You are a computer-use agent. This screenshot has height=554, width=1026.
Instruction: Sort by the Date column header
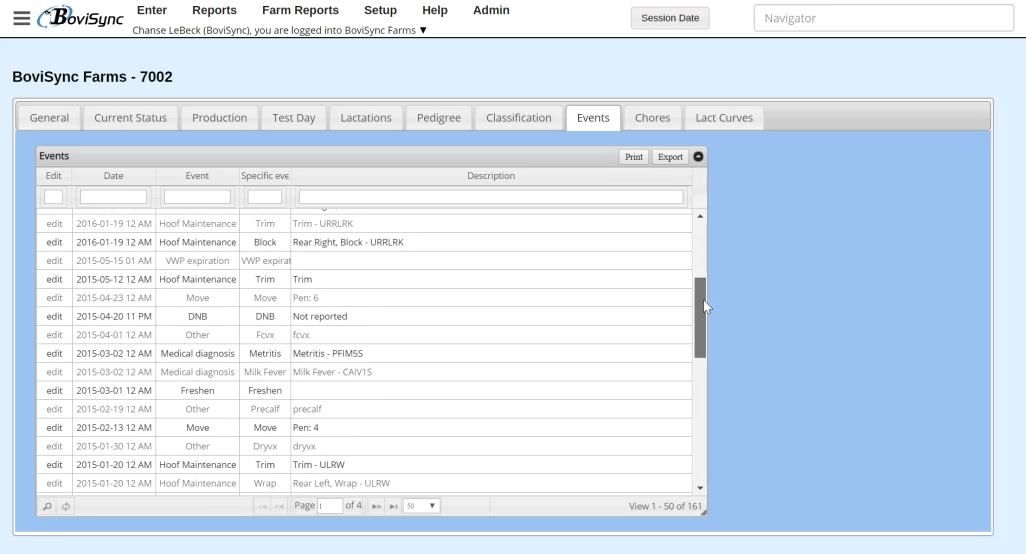[113, 176]
